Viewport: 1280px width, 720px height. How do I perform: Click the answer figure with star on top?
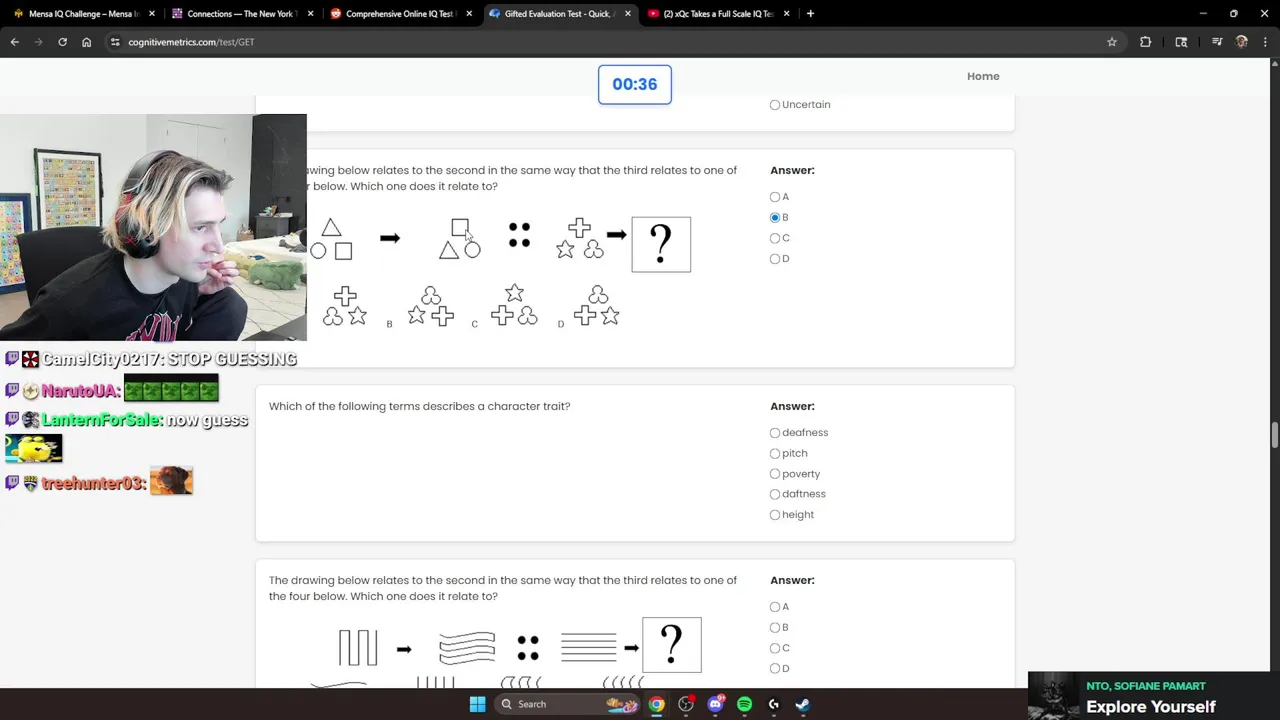point(514,306)
